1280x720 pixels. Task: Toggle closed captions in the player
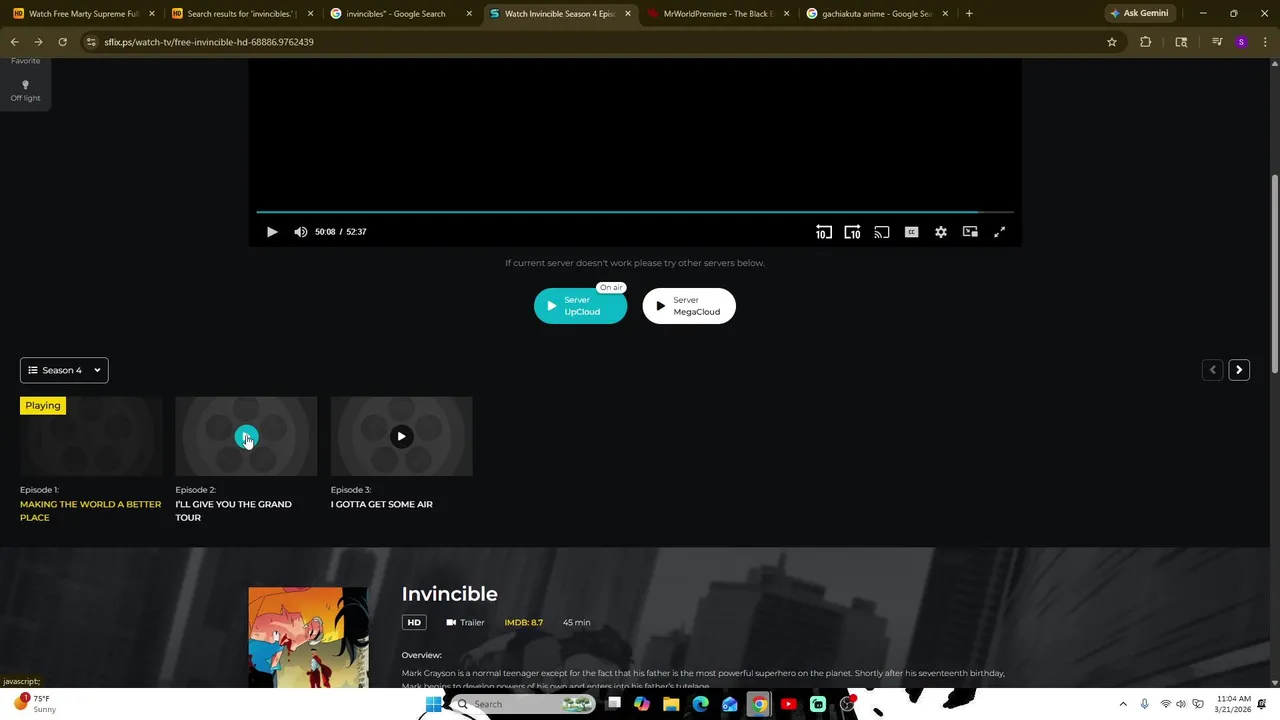(911, 232)
